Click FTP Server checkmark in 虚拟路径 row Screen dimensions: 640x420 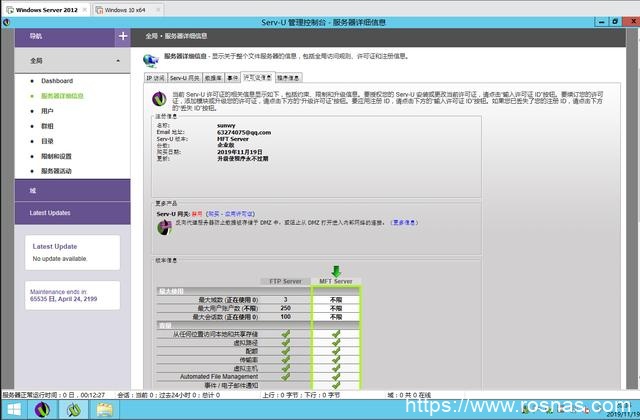pyautogui.click(x=286, y=342)
